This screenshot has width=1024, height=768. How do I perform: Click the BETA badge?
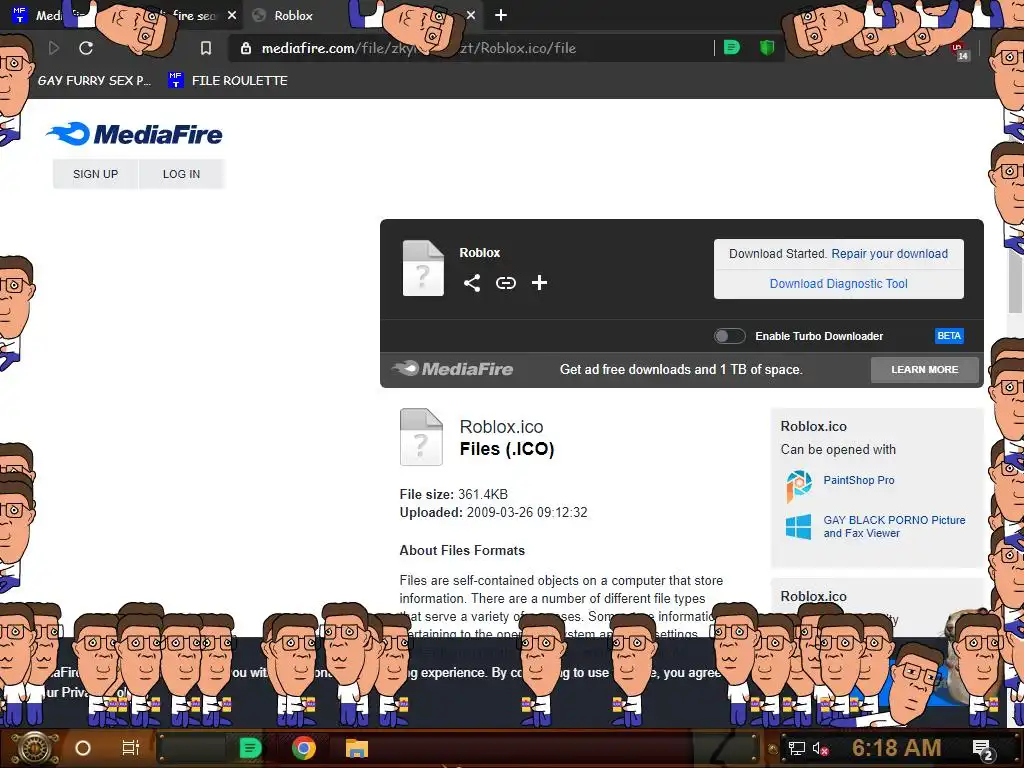point(949,336)
